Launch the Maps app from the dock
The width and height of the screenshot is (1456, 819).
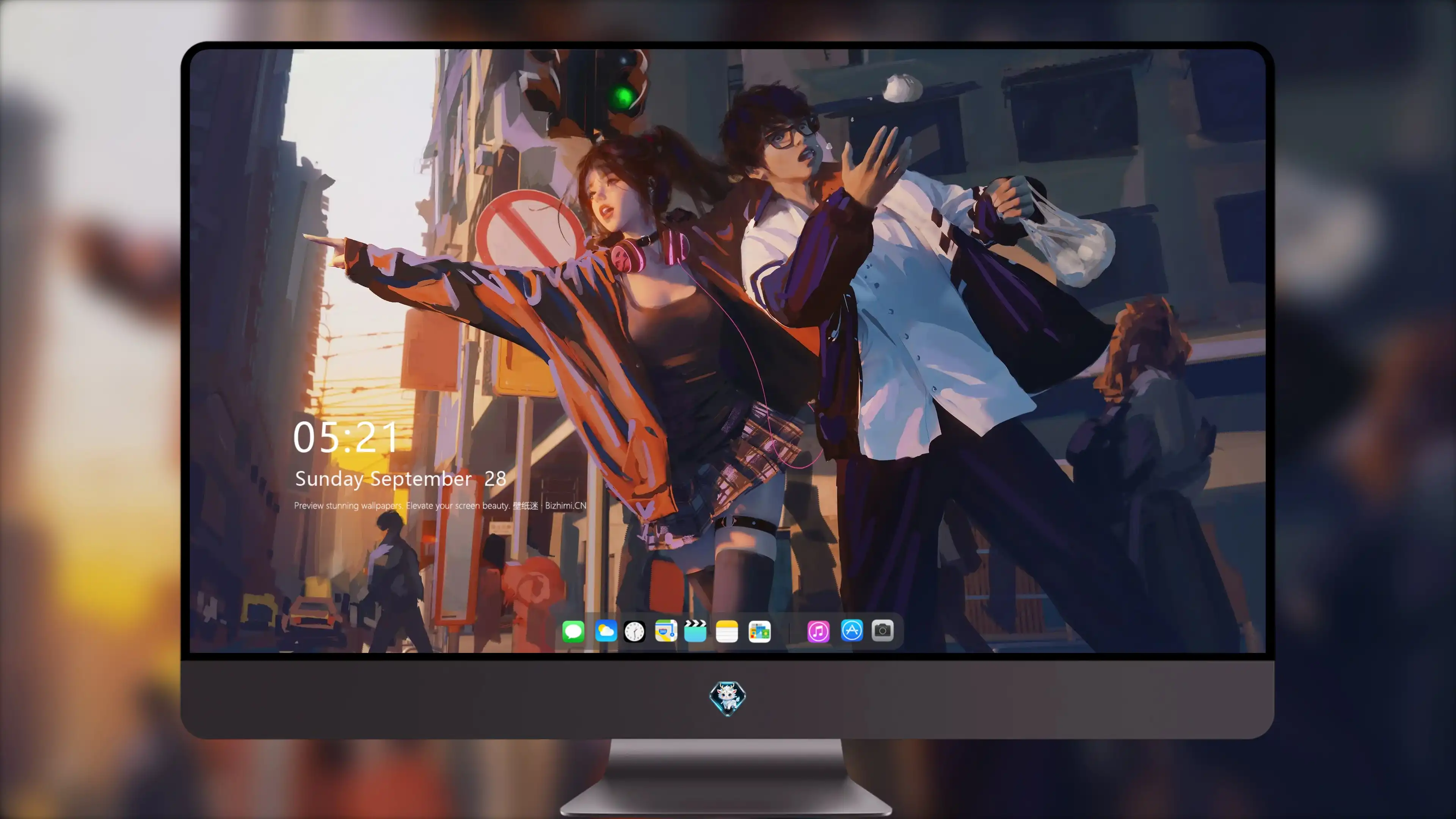[x=666, y=631]
